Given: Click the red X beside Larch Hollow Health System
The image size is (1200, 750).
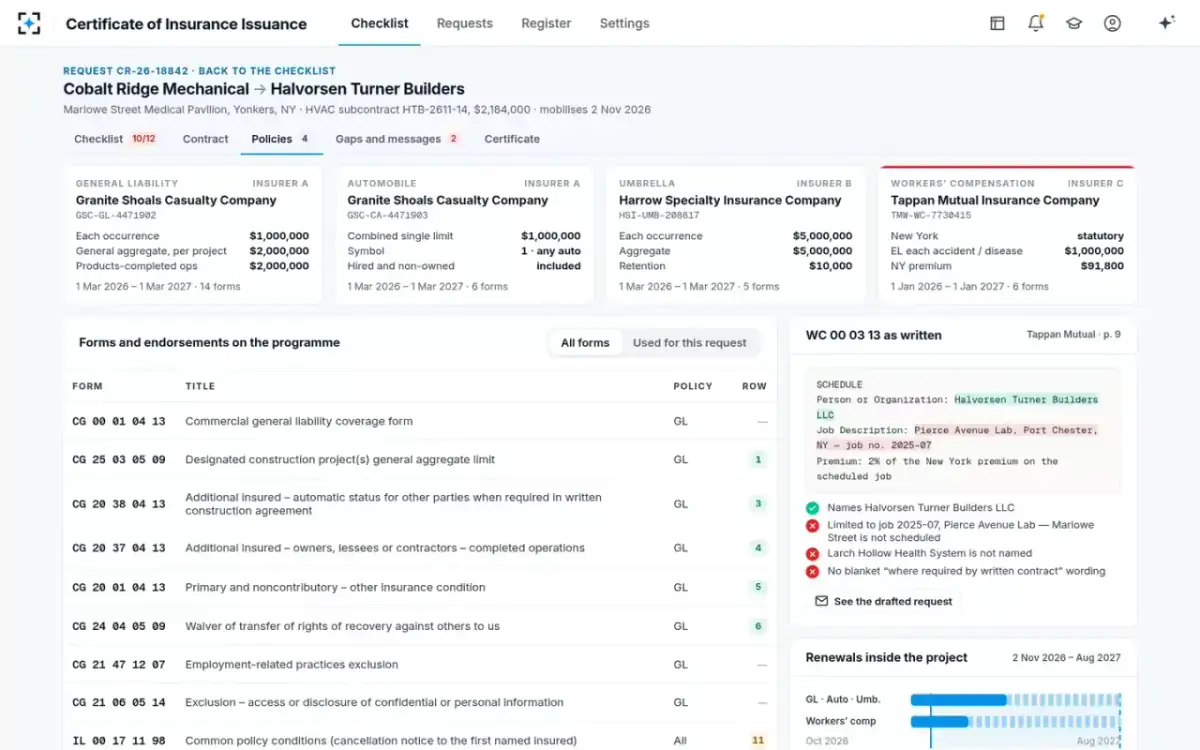Looking at the screenshot, I should [812, 553].
